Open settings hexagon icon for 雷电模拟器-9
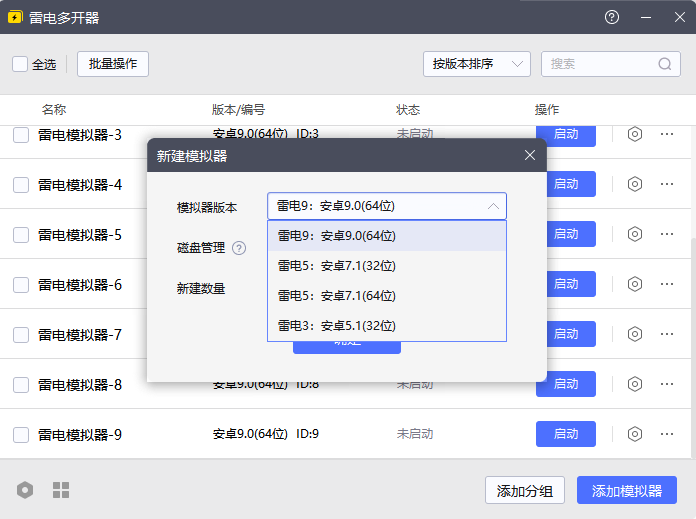The height and width of the screenshot is (519, 696). pyautogui.click(x=634, y=434)
